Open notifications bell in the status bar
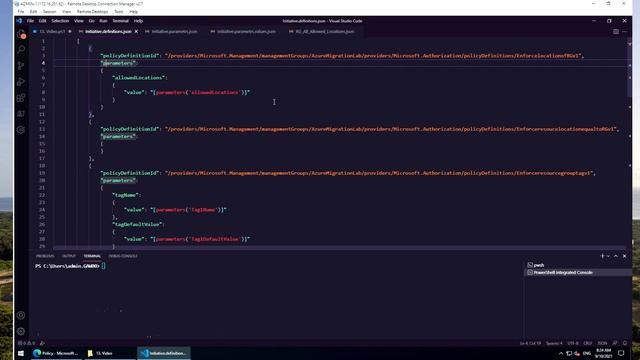 pos(624,343)
